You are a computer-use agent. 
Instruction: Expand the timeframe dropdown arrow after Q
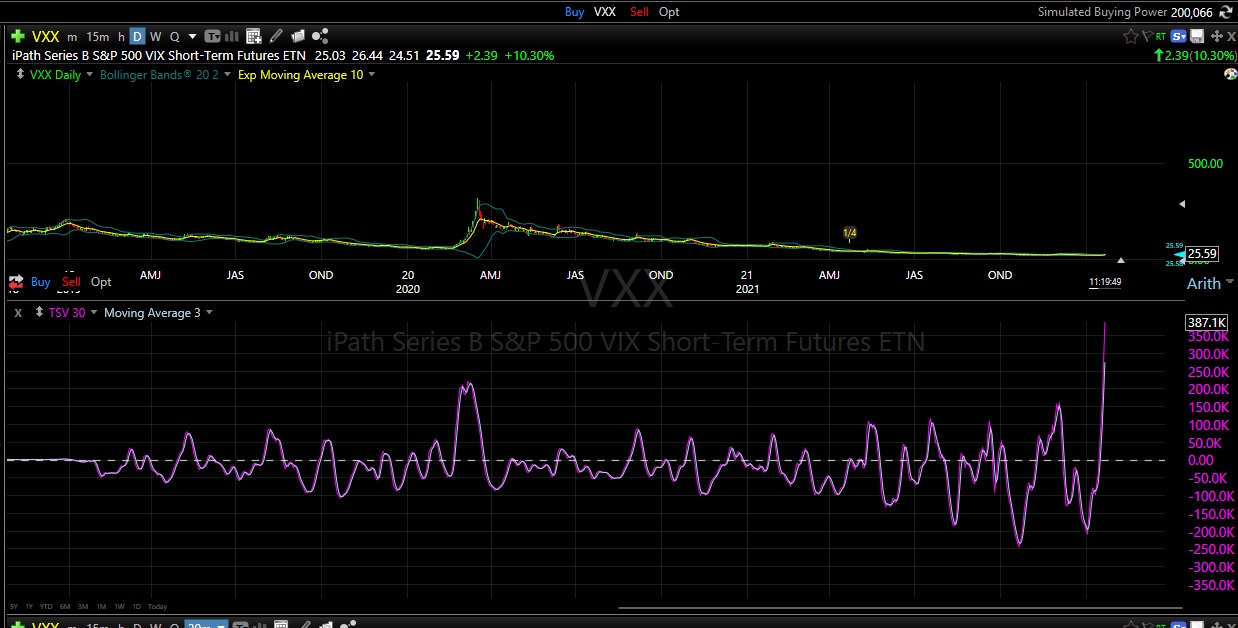pos(192,37)
